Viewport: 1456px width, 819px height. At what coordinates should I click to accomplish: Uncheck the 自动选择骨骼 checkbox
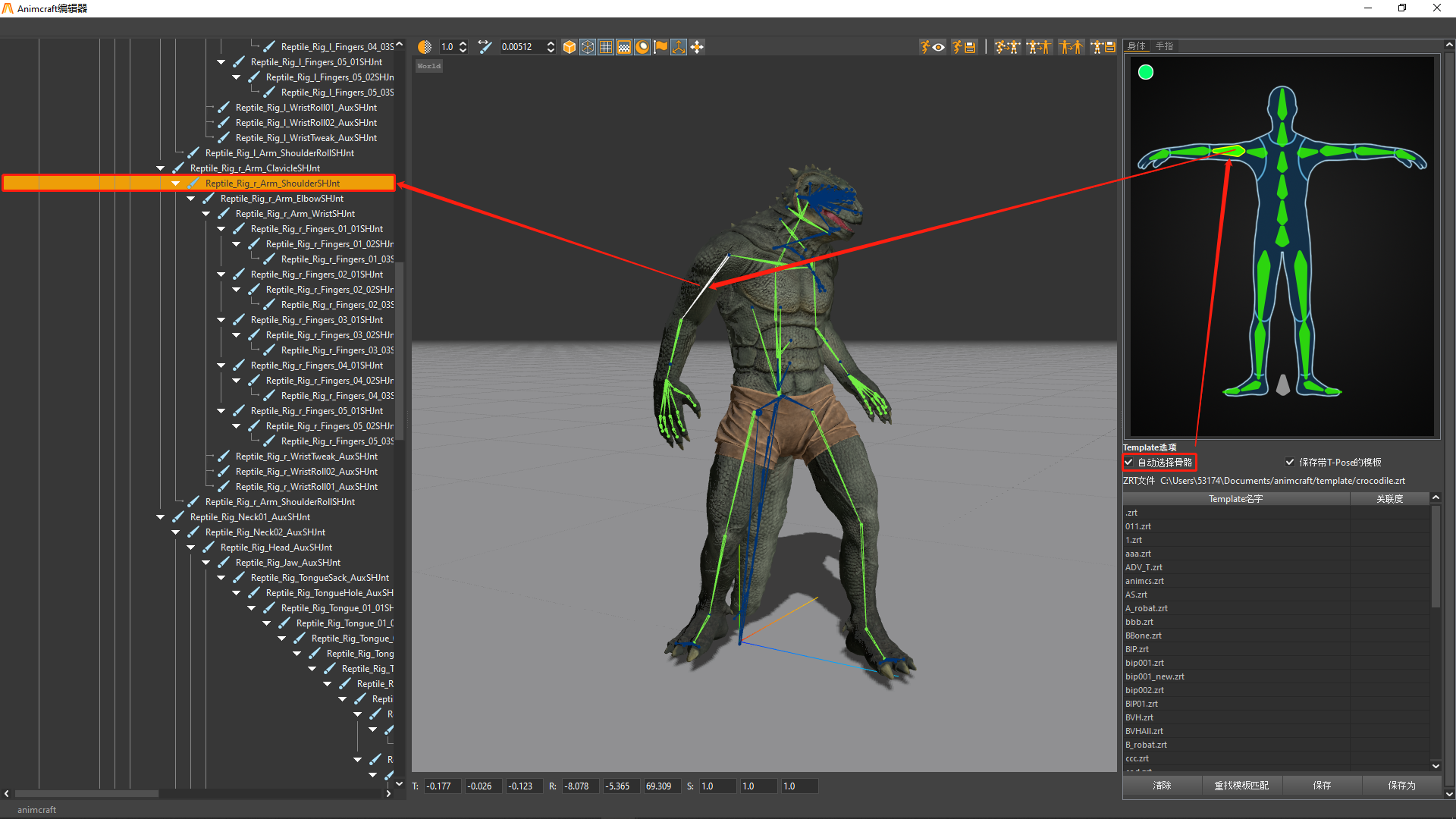[x=1128, y=462]
